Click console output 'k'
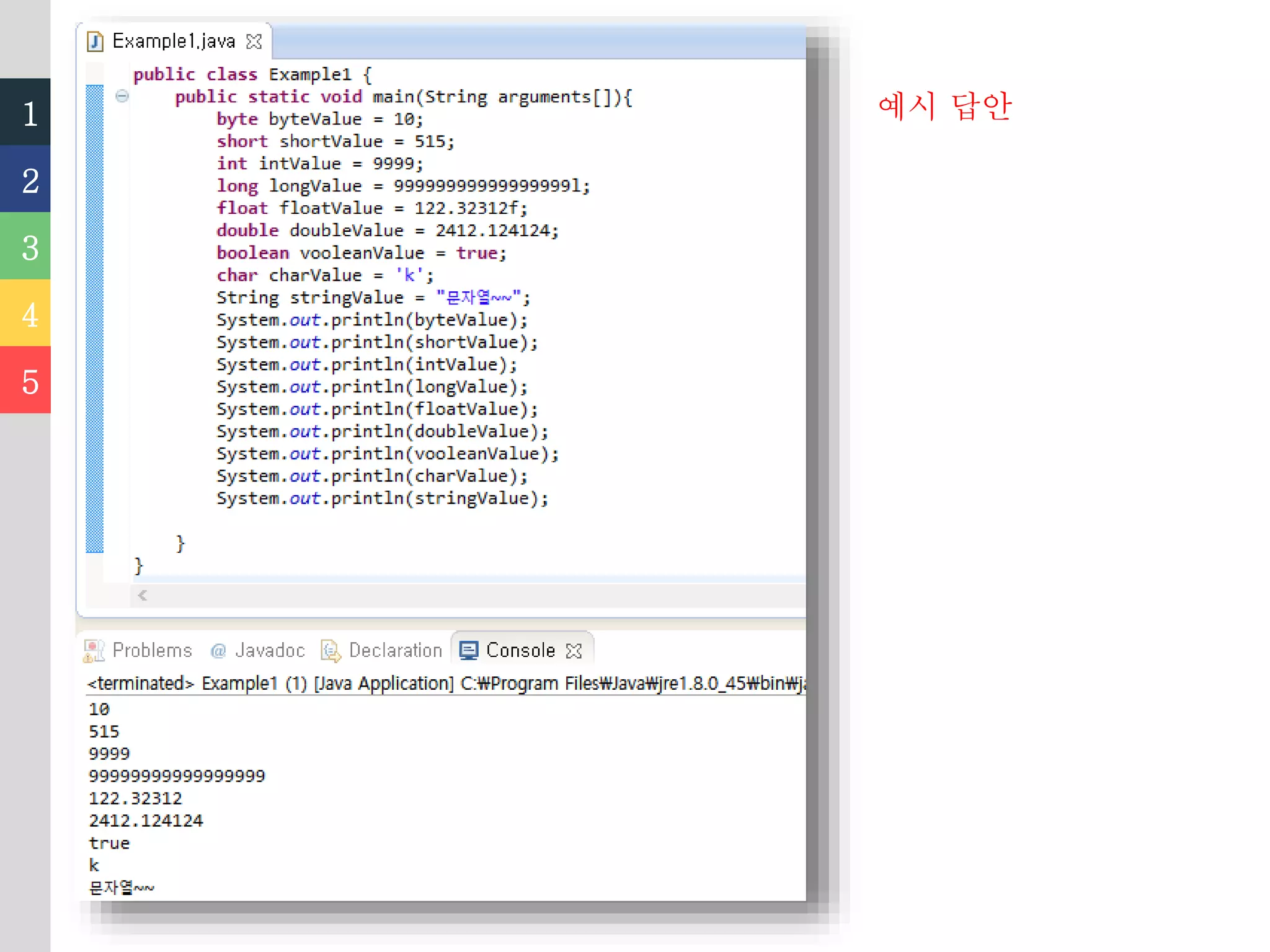 [x=94, y=865]
